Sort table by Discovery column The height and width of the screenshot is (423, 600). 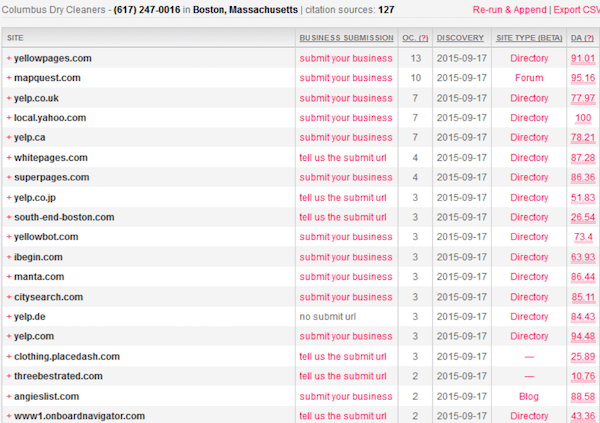460,37
